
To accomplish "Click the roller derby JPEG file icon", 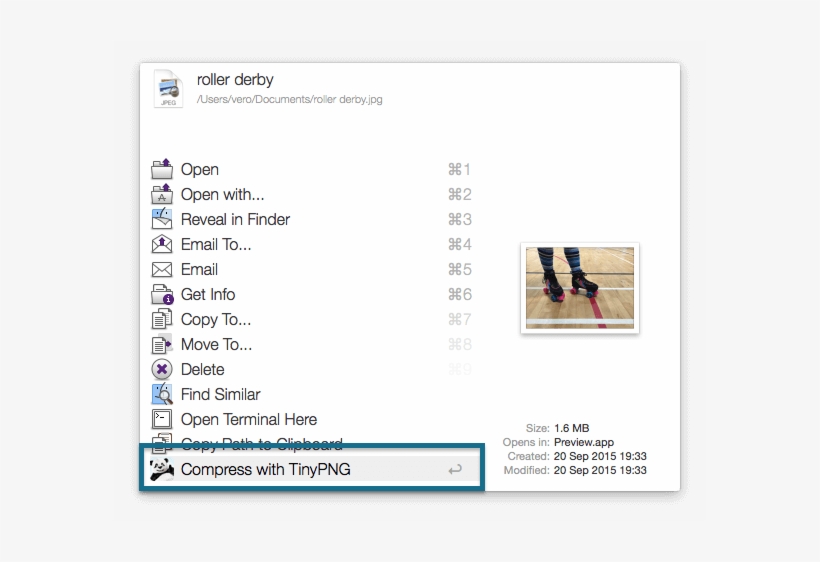I will pos(168,89).
